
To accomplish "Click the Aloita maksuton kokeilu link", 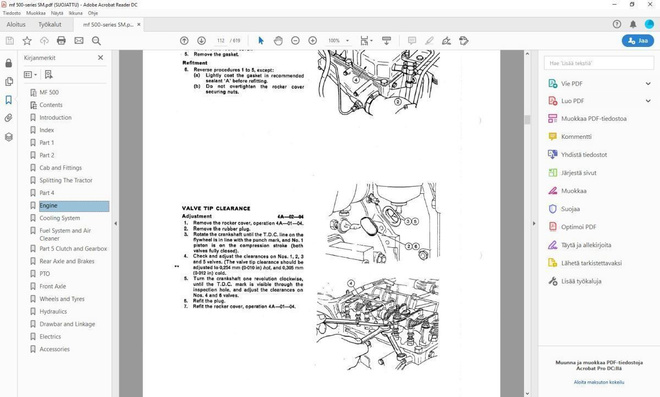I will click(x=599, y=382).
